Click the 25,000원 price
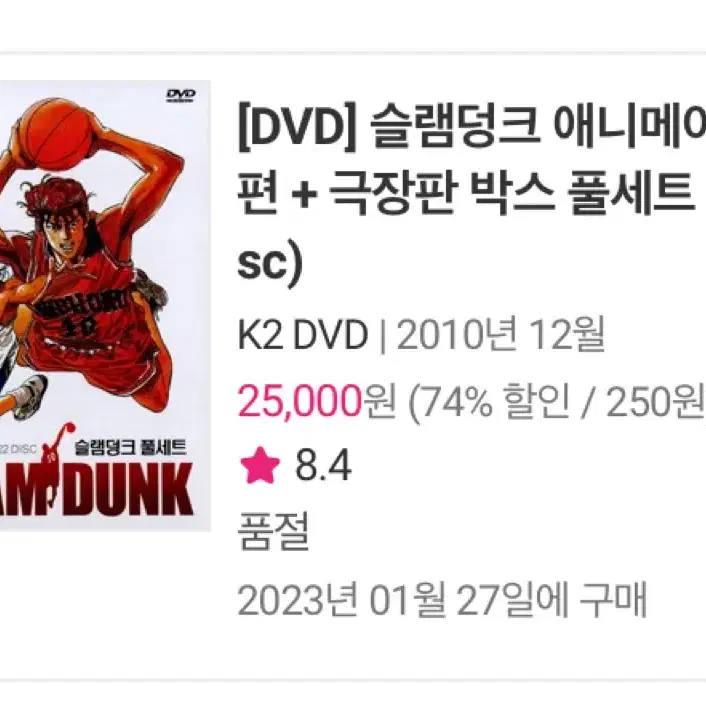This screenshot has height=706, width=706. [x=317, y=402]
